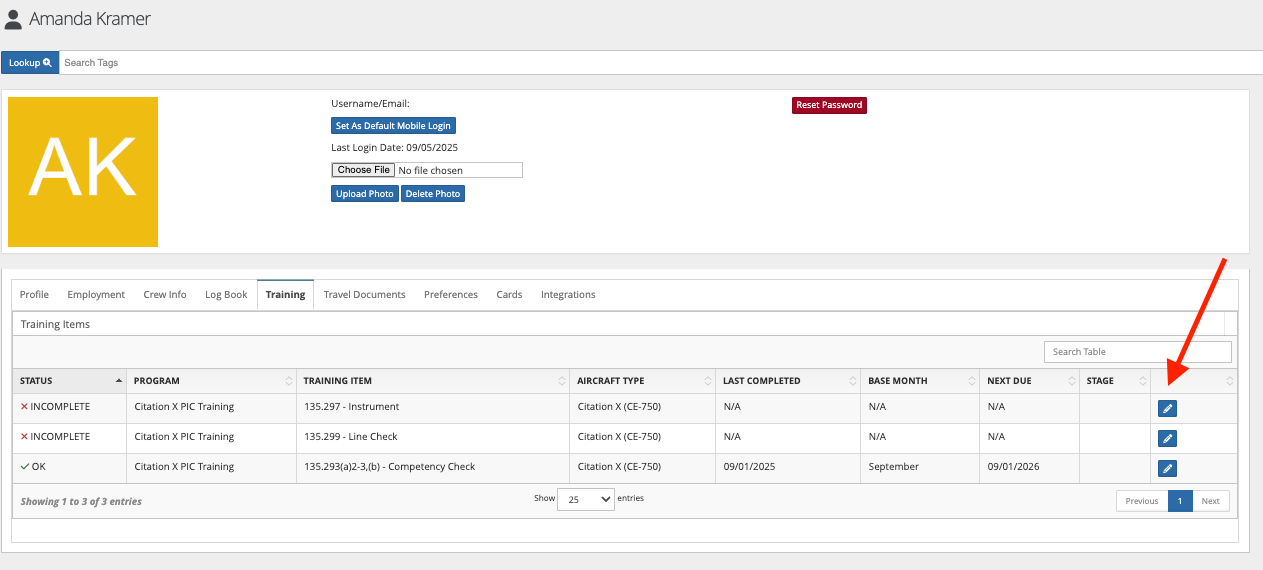Edit the Competency Check row
The height and width of the screenshot is (570, 1263).
pos(1167,468)
